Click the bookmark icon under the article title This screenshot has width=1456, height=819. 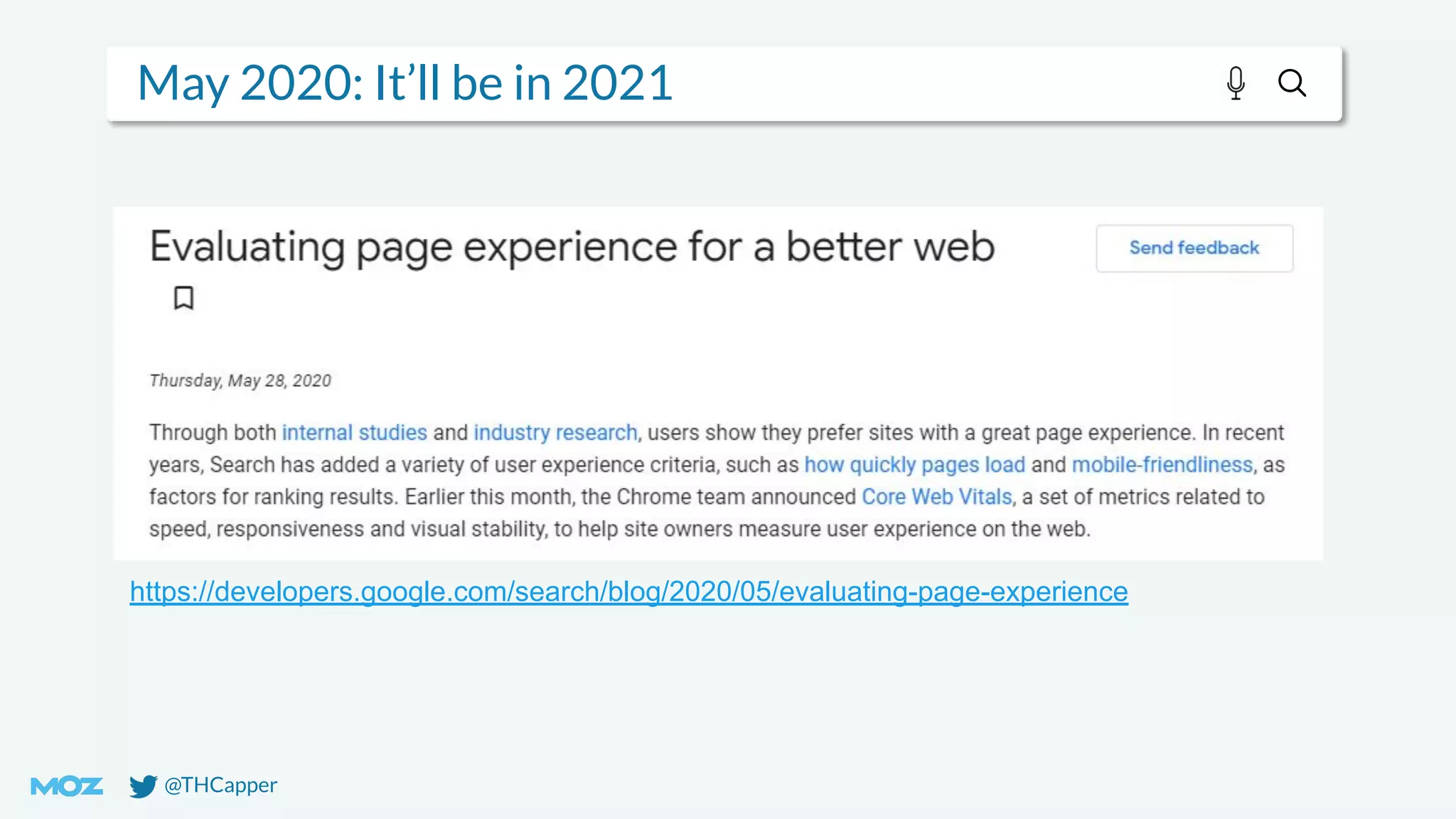[x=183, y=298]
